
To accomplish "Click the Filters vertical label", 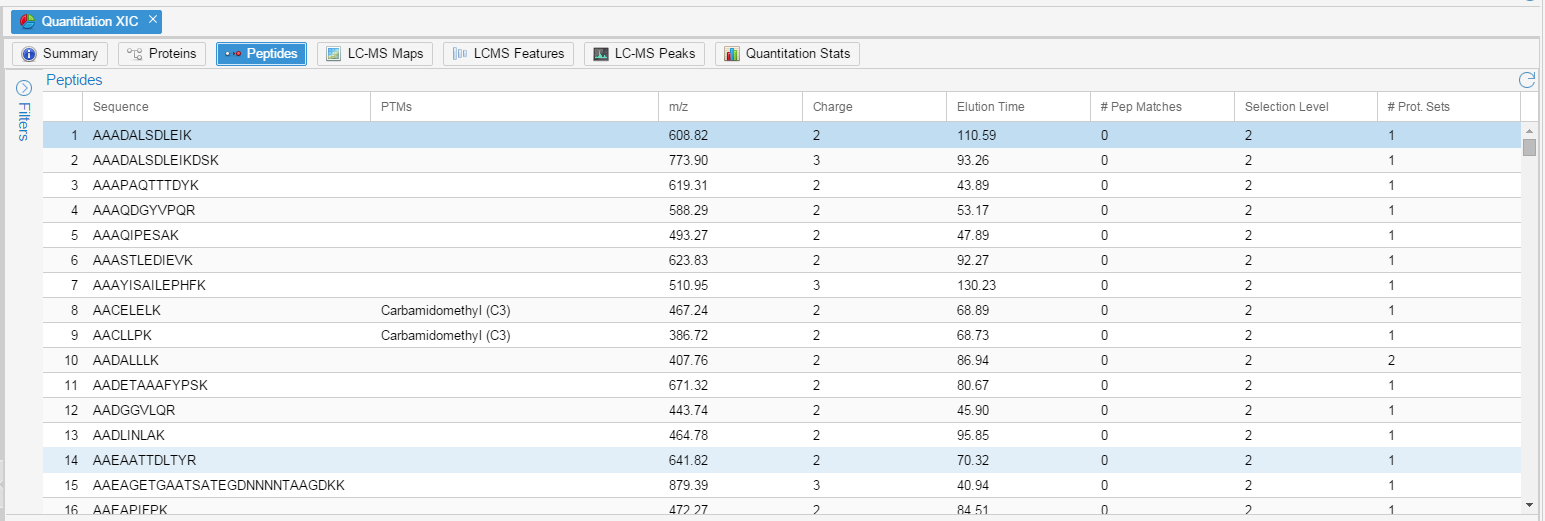I will point(25,121).
